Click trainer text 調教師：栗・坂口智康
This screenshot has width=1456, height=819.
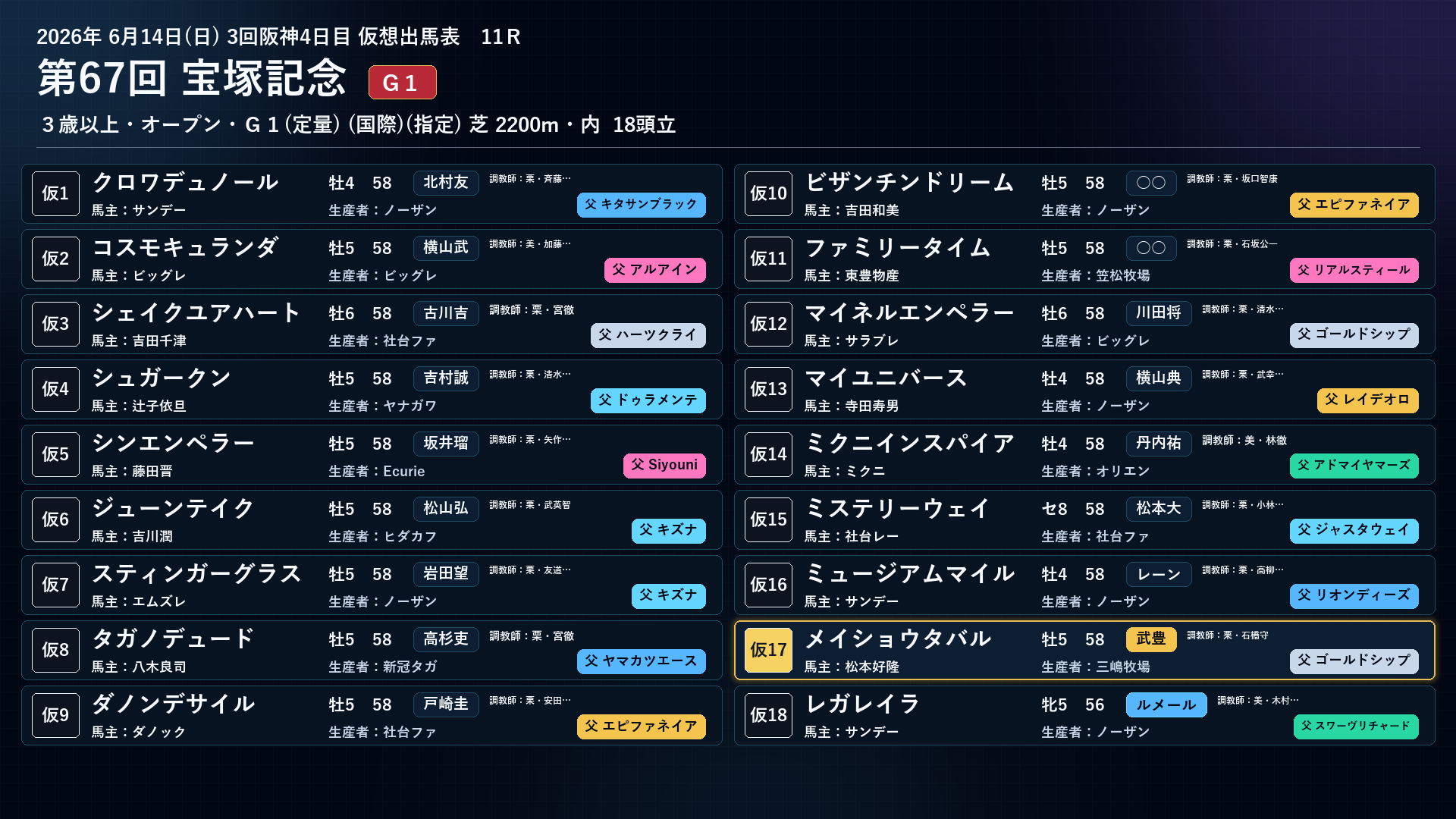tap(1232, 179)
